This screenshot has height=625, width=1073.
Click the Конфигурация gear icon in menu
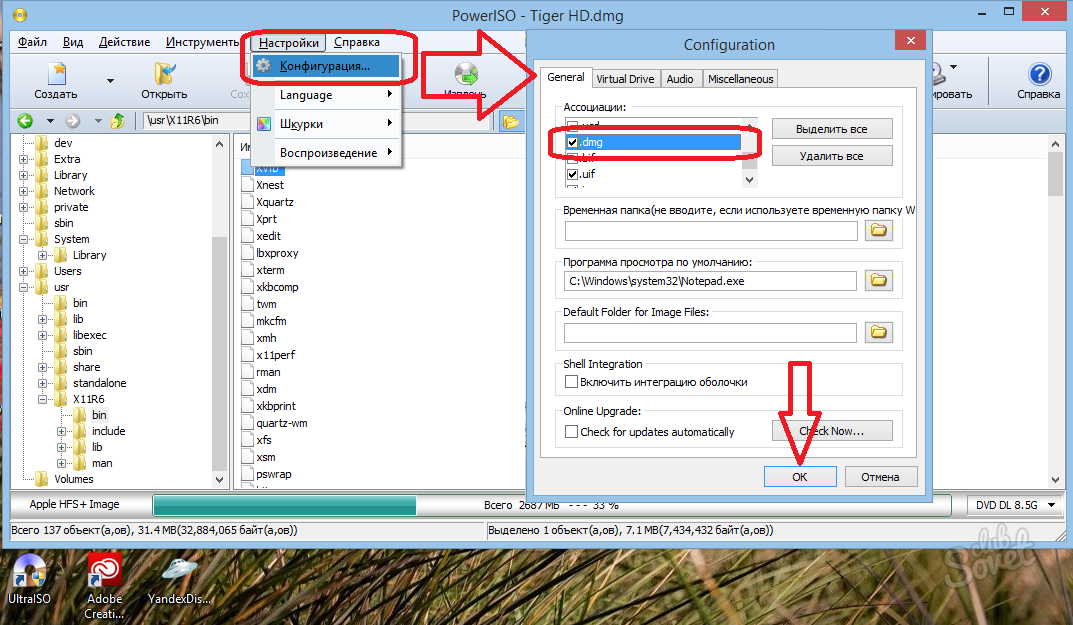pos(264,66)
